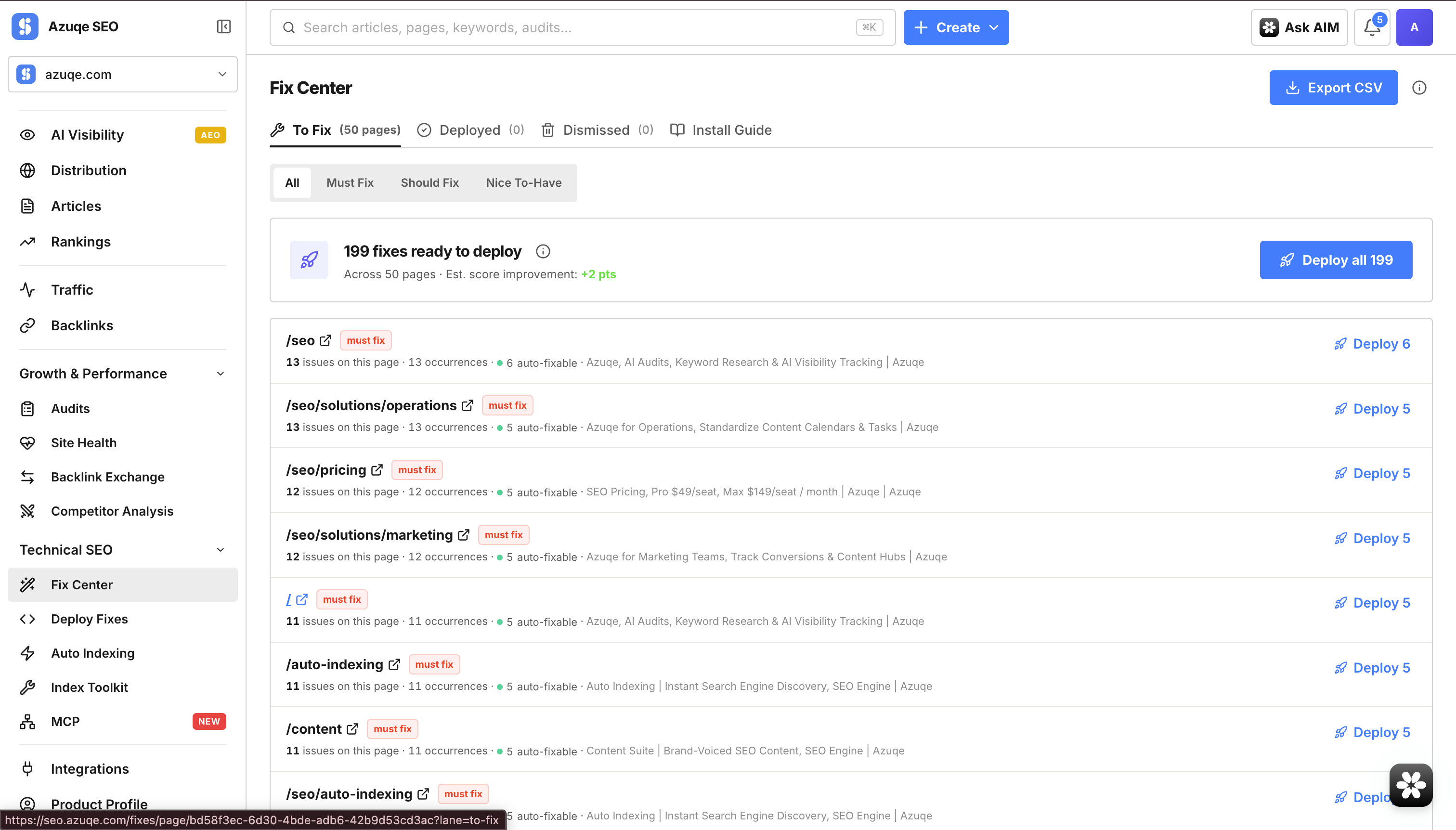Collapse the sidebar panel icon
The height and width of the screenshot is (830, 1456).
[223, 27]
